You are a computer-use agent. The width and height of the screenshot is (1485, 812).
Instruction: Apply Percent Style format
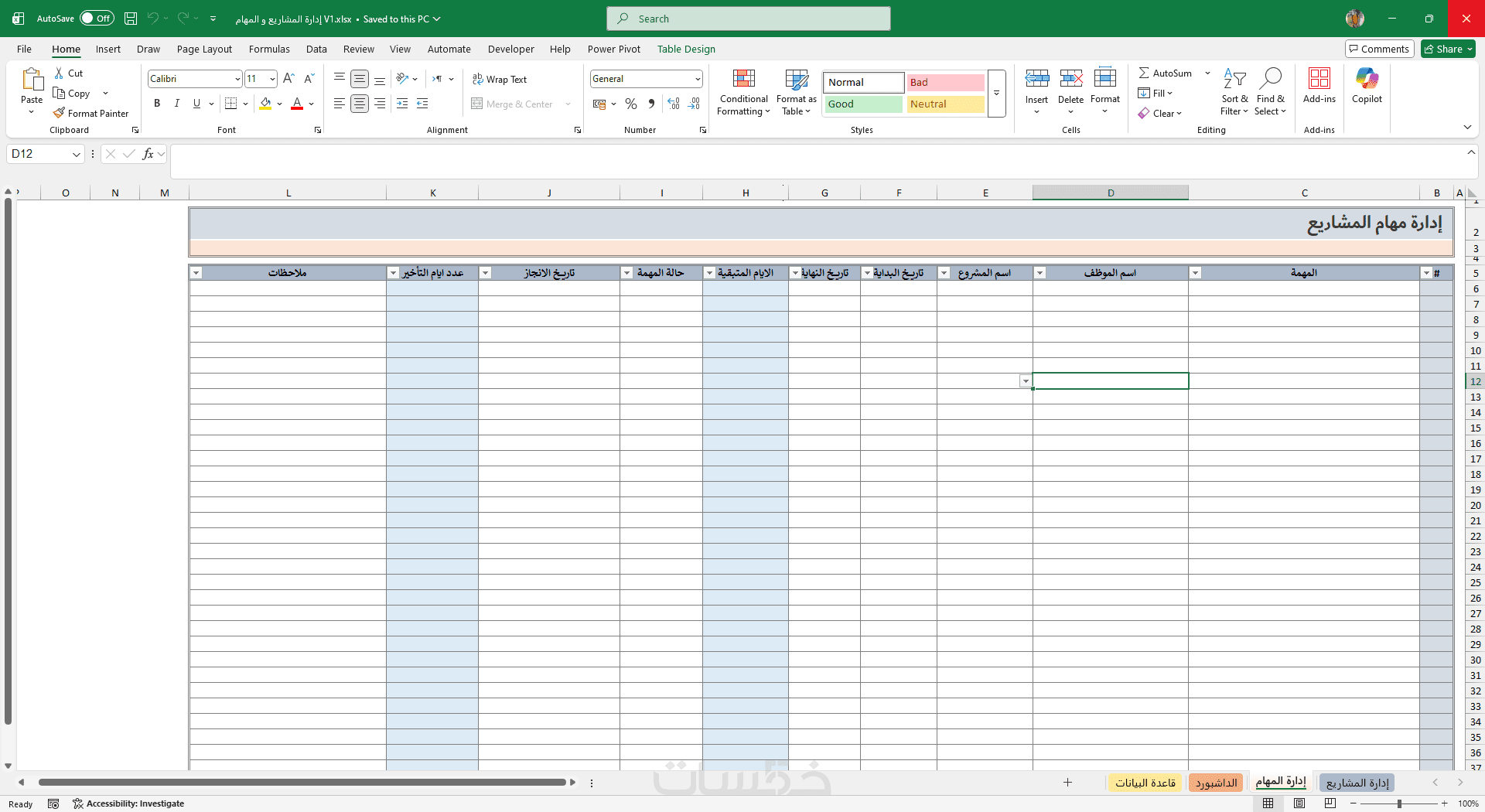pos(631,104)
